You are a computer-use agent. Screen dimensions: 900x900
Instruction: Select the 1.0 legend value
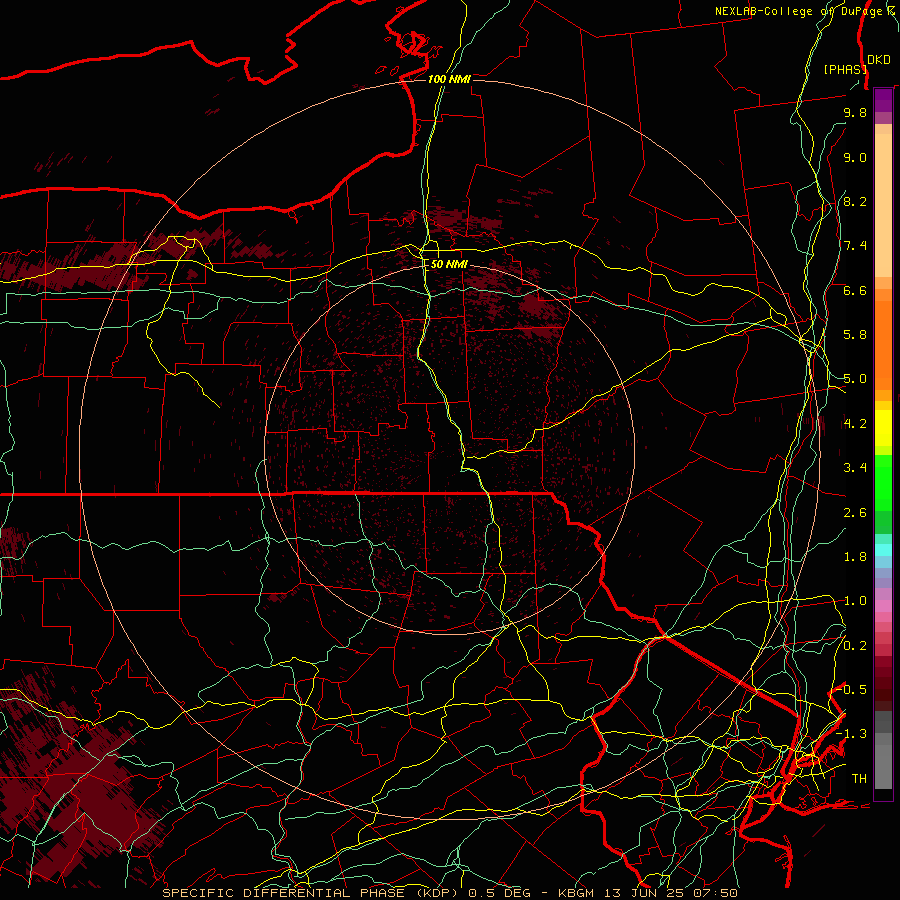click(x=855, y=601)
